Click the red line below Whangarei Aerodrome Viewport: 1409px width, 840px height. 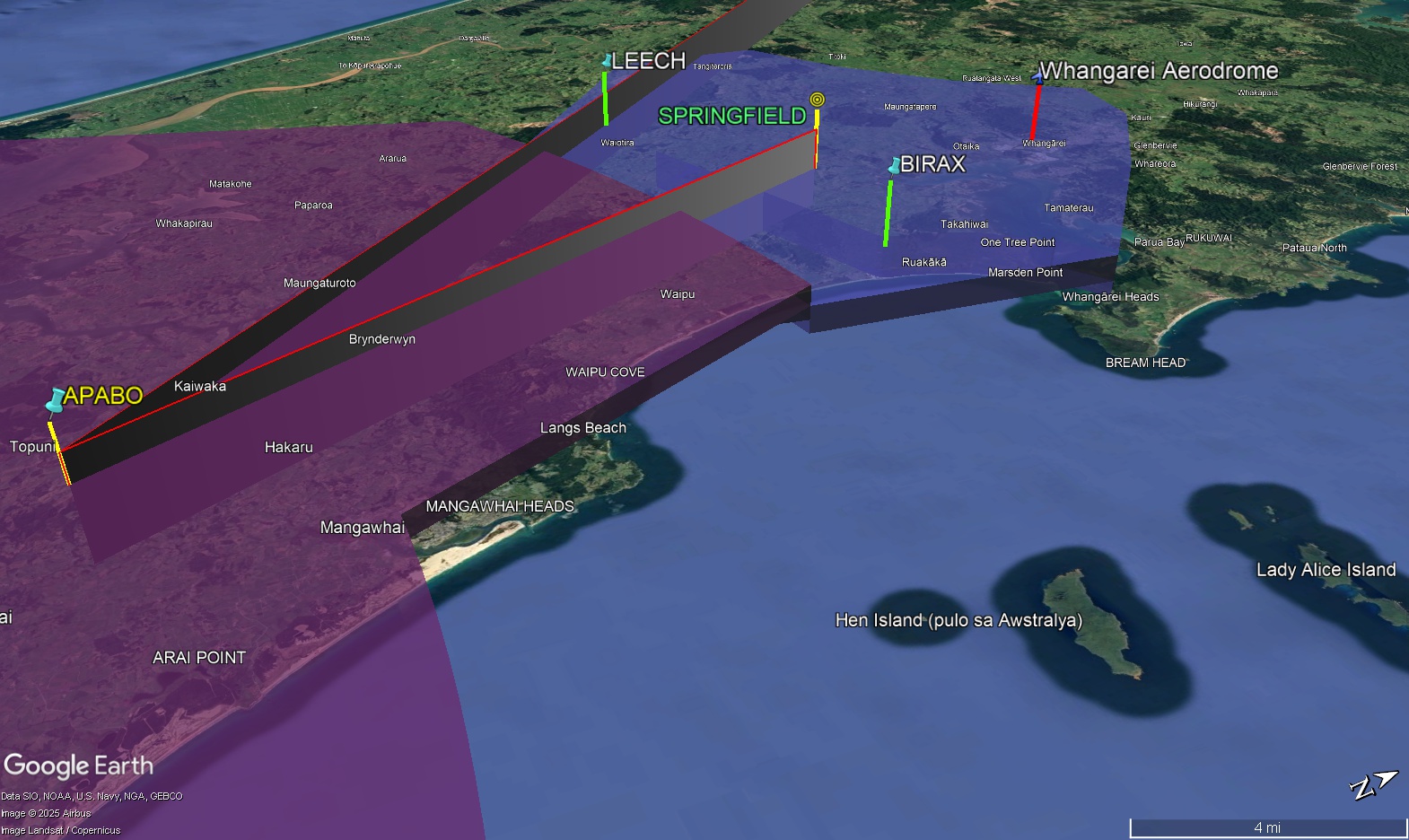coord(1035,112)
